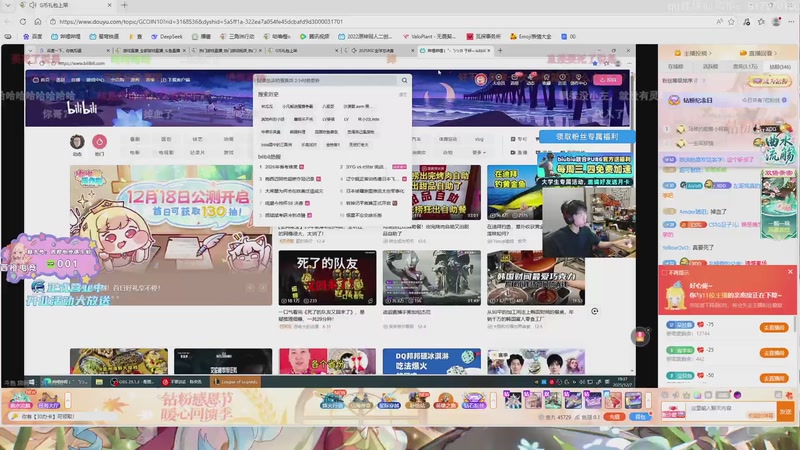Open the Bilibili 热门 pink icon

[x=99, y=141]
